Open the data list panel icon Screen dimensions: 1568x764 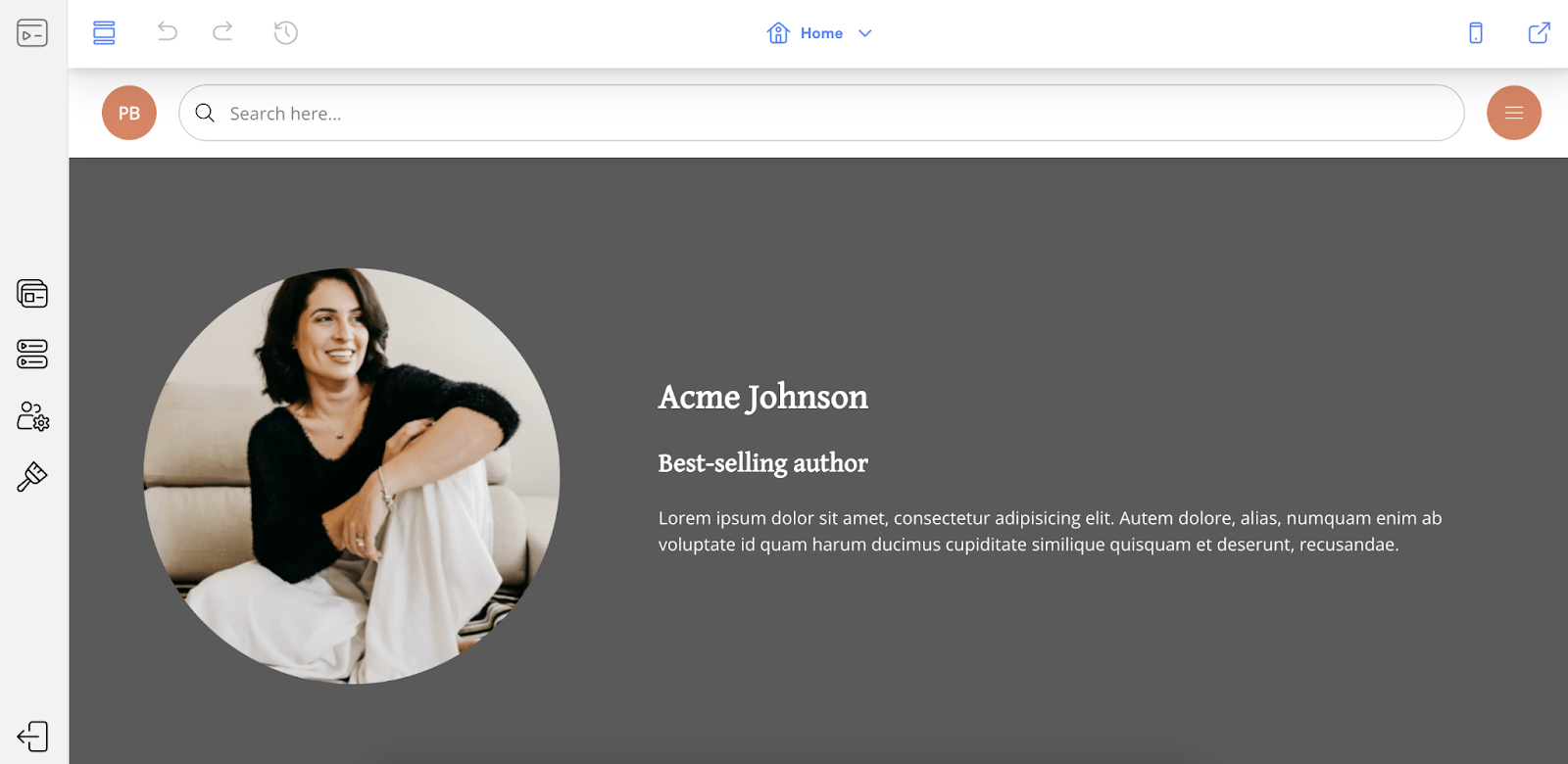coord(32,354)
